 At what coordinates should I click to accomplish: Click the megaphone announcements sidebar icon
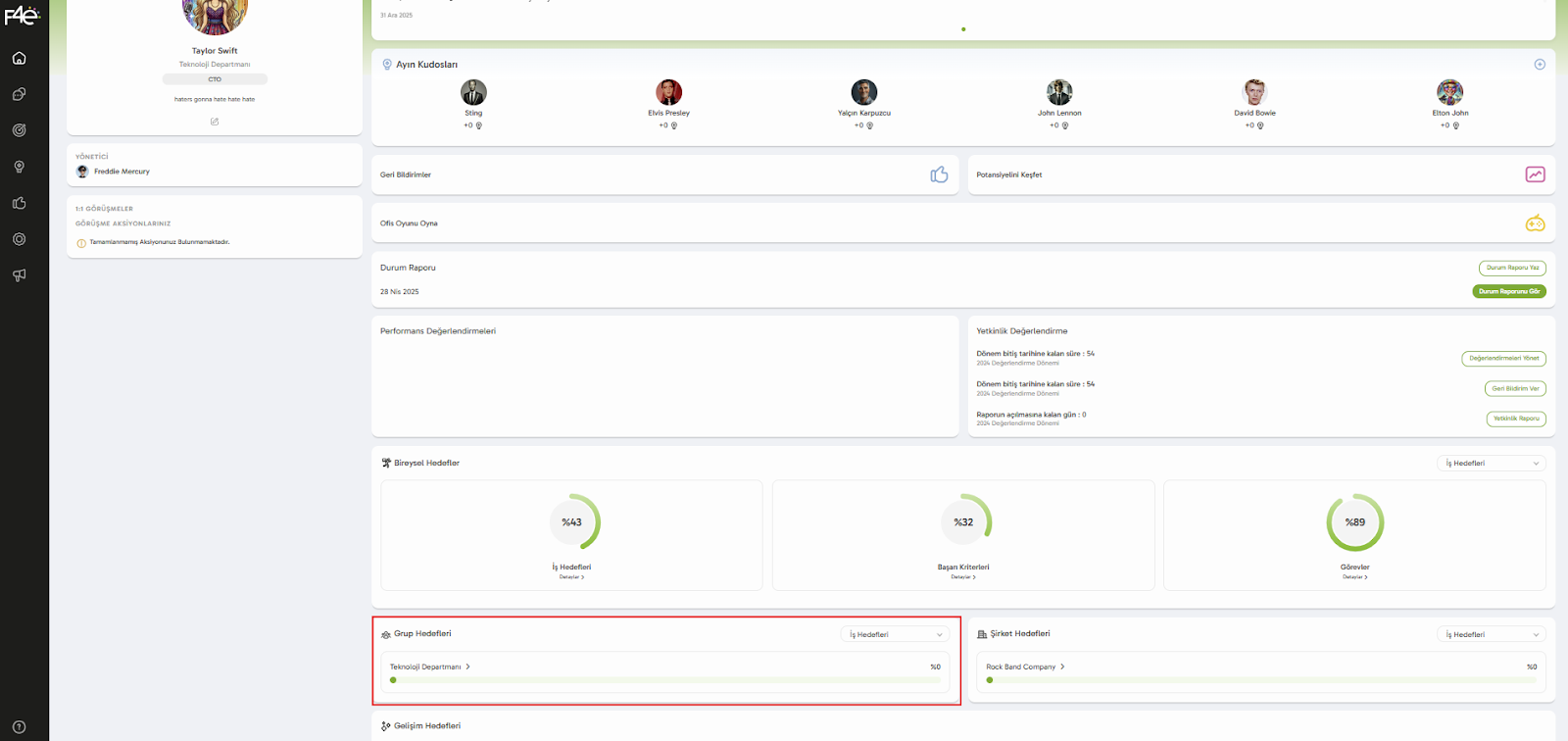pyautogui.click(x=19, y=275)
